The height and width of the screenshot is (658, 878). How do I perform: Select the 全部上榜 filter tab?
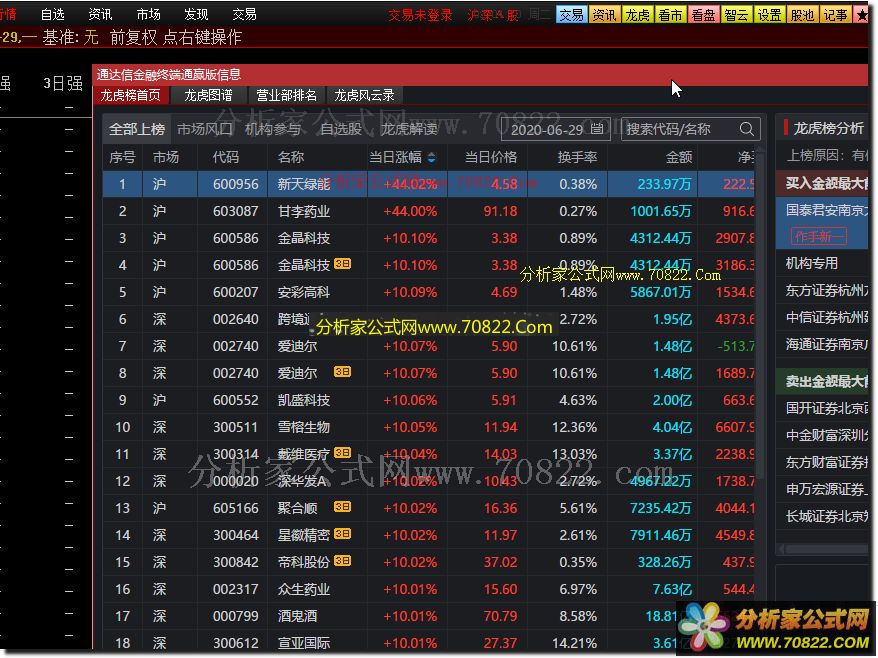click(137, 129)
